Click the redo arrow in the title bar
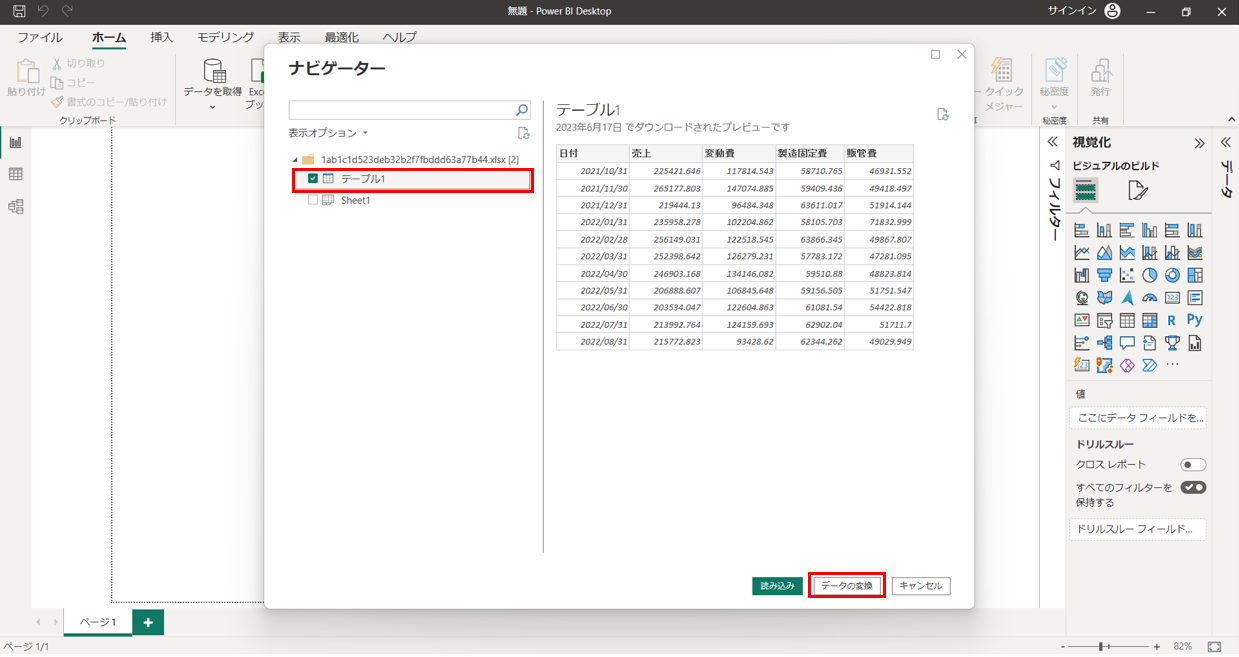The width and height of the screenshot is (1239, 657). (x=68, y=11)
